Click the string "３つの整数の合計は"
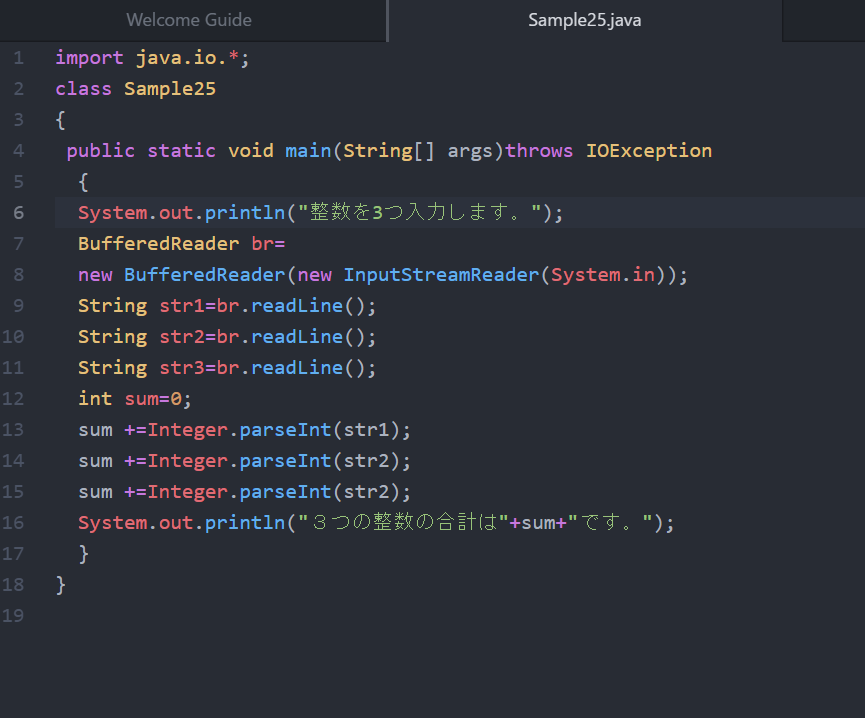This screenshot has width=865, height=718. [x=403, y=522]
